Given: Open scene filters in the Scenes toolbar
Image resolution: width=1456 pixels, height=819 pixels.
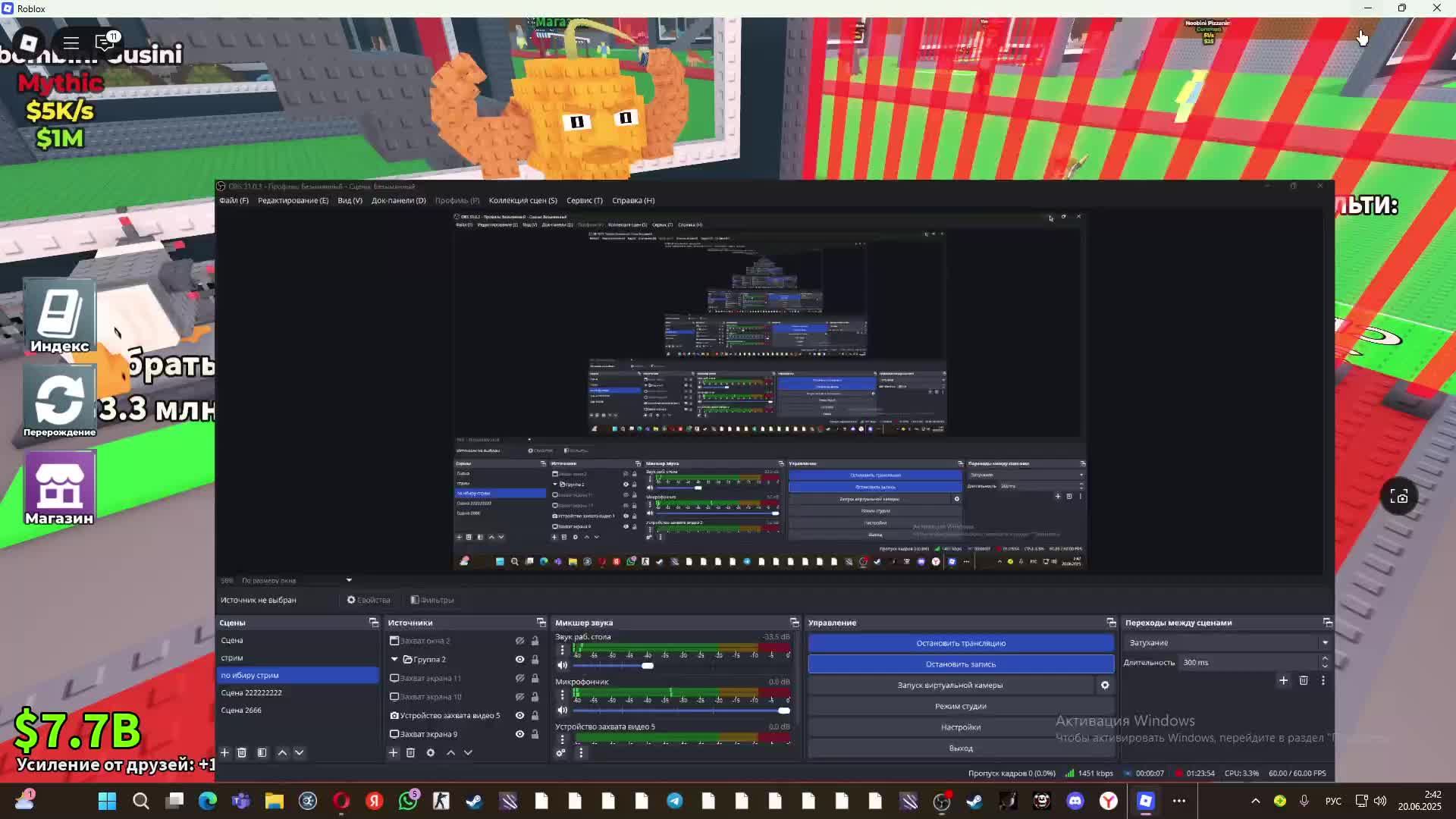Looking at the screenshot, I should (x=262, y=752).
